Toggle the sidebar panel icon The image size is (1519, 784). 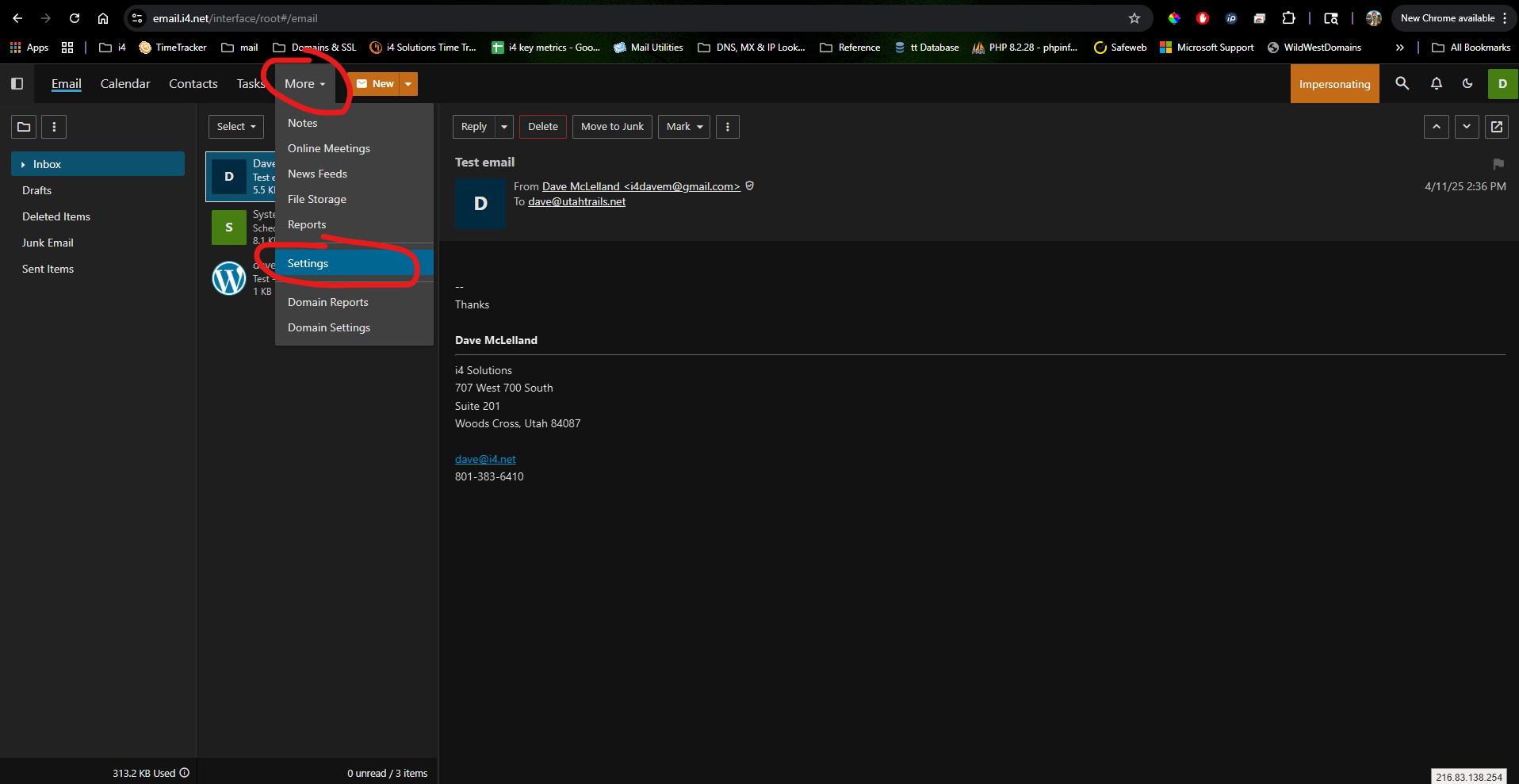point(17,83)
